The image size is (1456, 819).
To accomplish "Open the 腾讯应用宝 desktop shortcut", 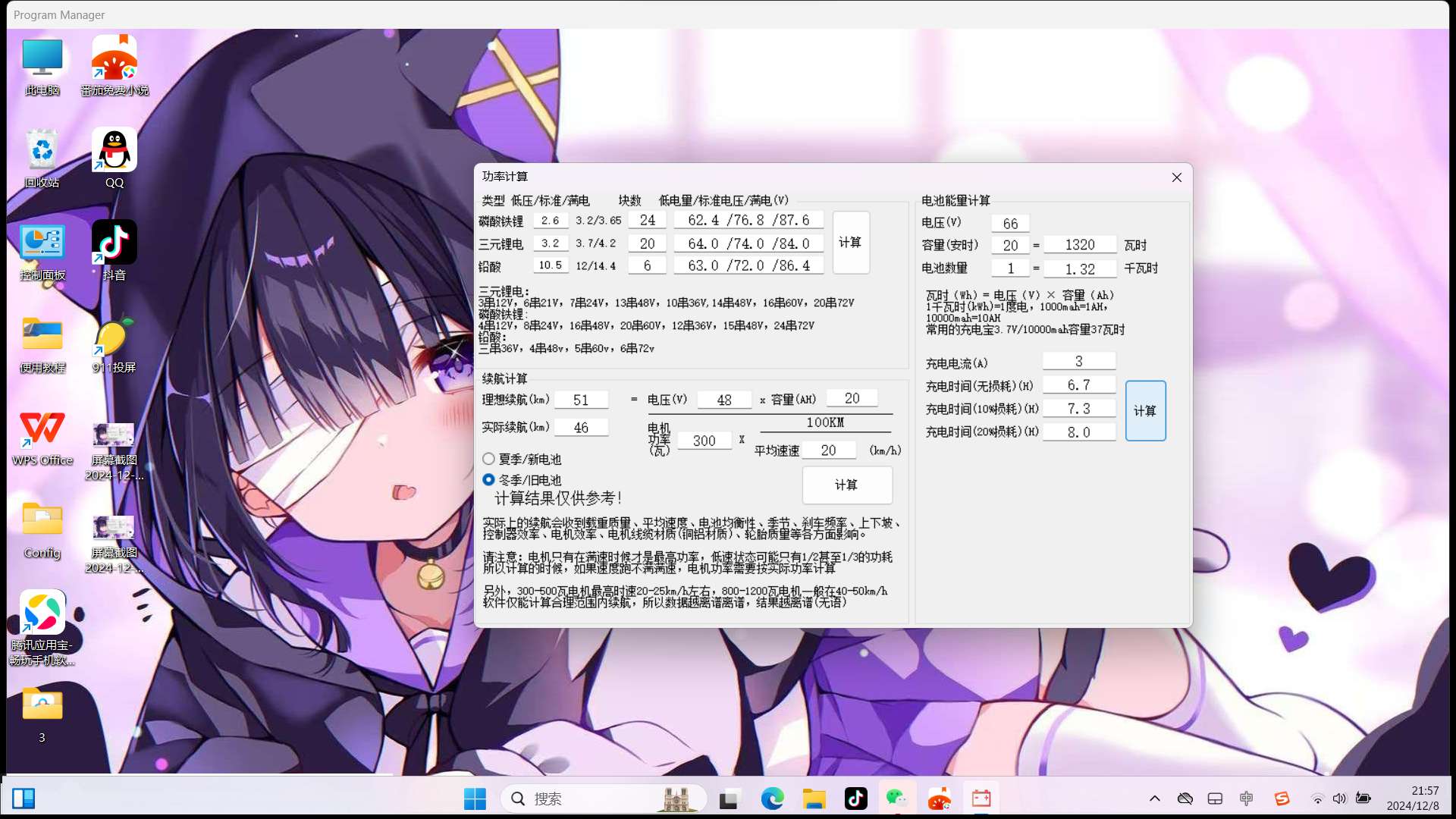I will (x=42, y=627).
